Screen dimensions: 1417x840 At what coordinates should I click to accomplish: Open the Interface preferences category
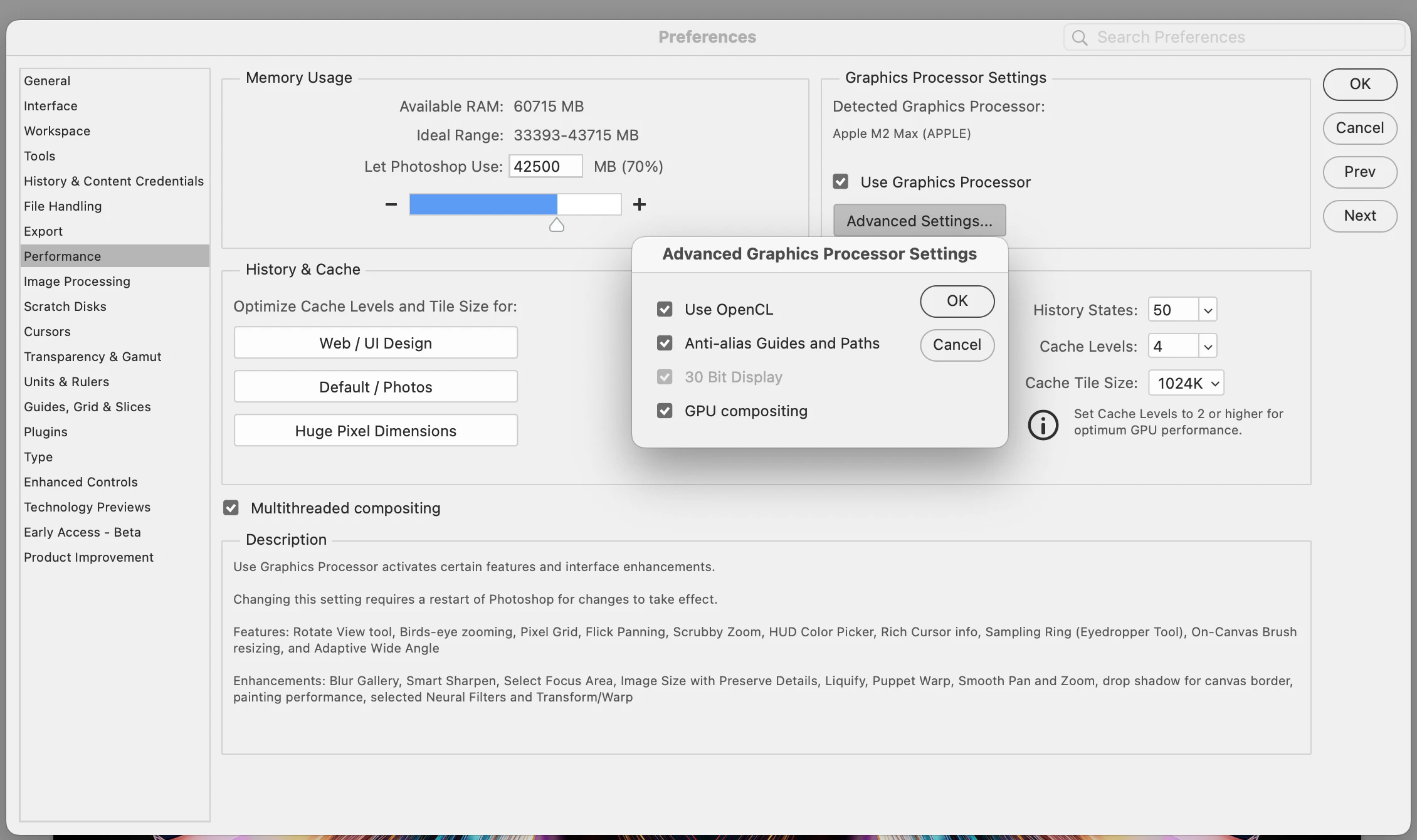coord(51,106)
